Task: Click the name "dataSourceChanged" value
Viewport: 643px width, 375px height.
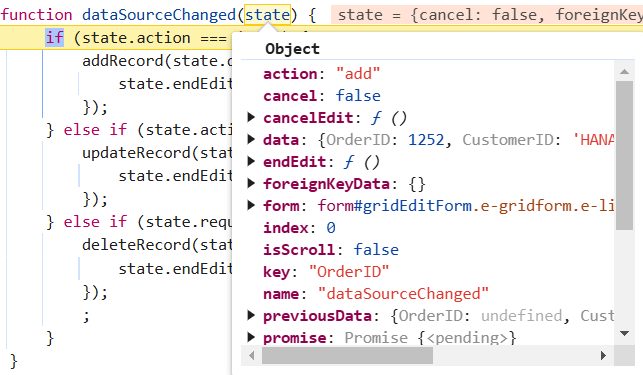Action: point(404,294)
